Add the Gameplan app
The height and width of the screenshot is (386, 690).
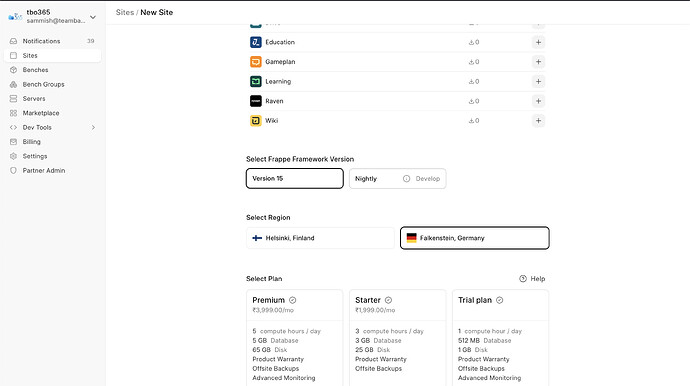538,62
